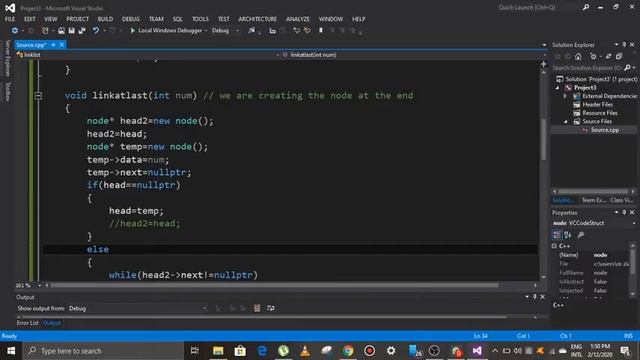Click the Properties Alphabetical sort icon

pos(568,235)
